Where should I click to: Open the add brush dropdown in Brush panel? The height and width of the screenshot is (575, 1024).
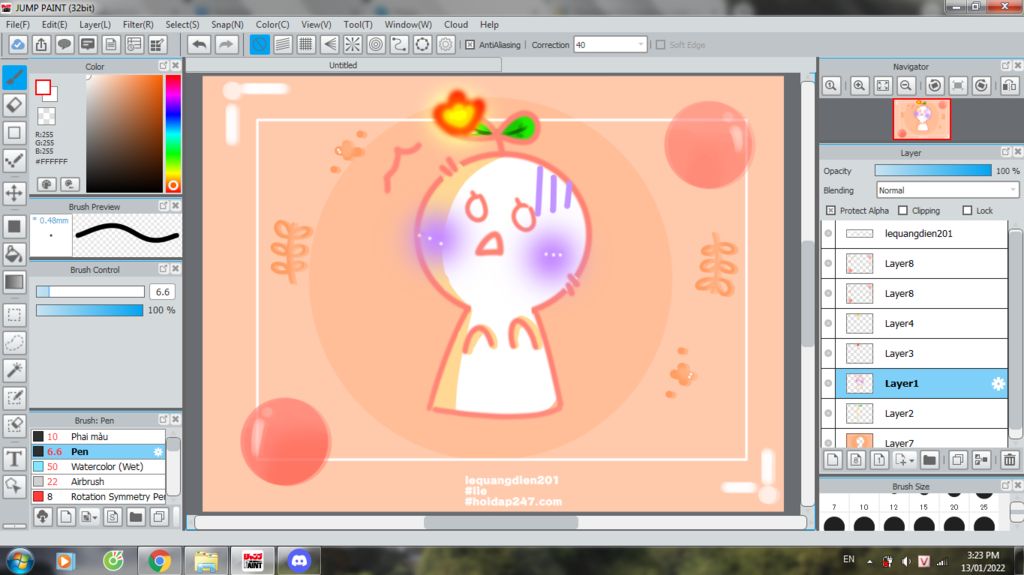point(95,518)
